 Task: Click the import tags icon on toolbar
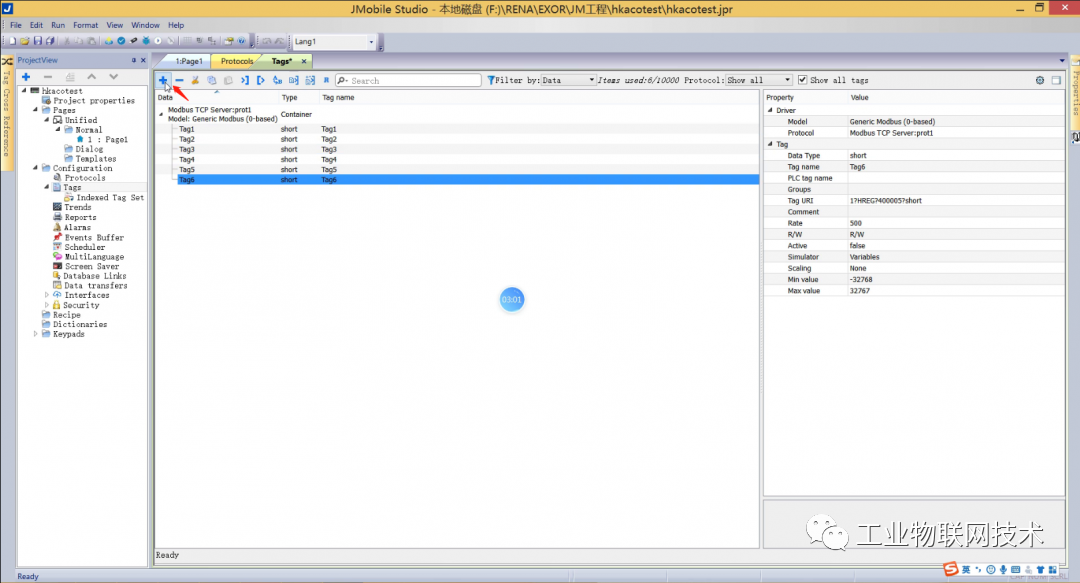pyautogui.click(x=244, y=80)
